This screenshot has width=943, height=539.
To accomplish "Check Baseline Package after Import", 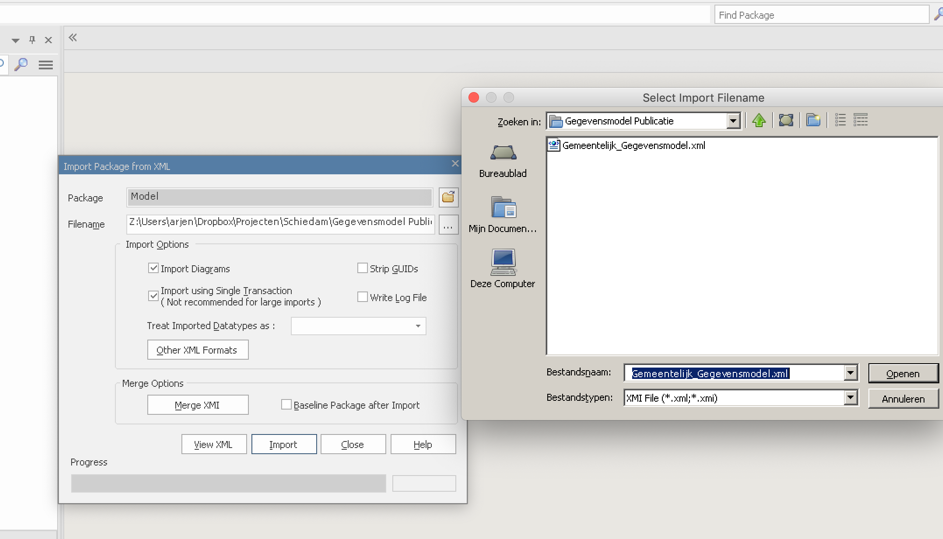I will pos(286,405).
